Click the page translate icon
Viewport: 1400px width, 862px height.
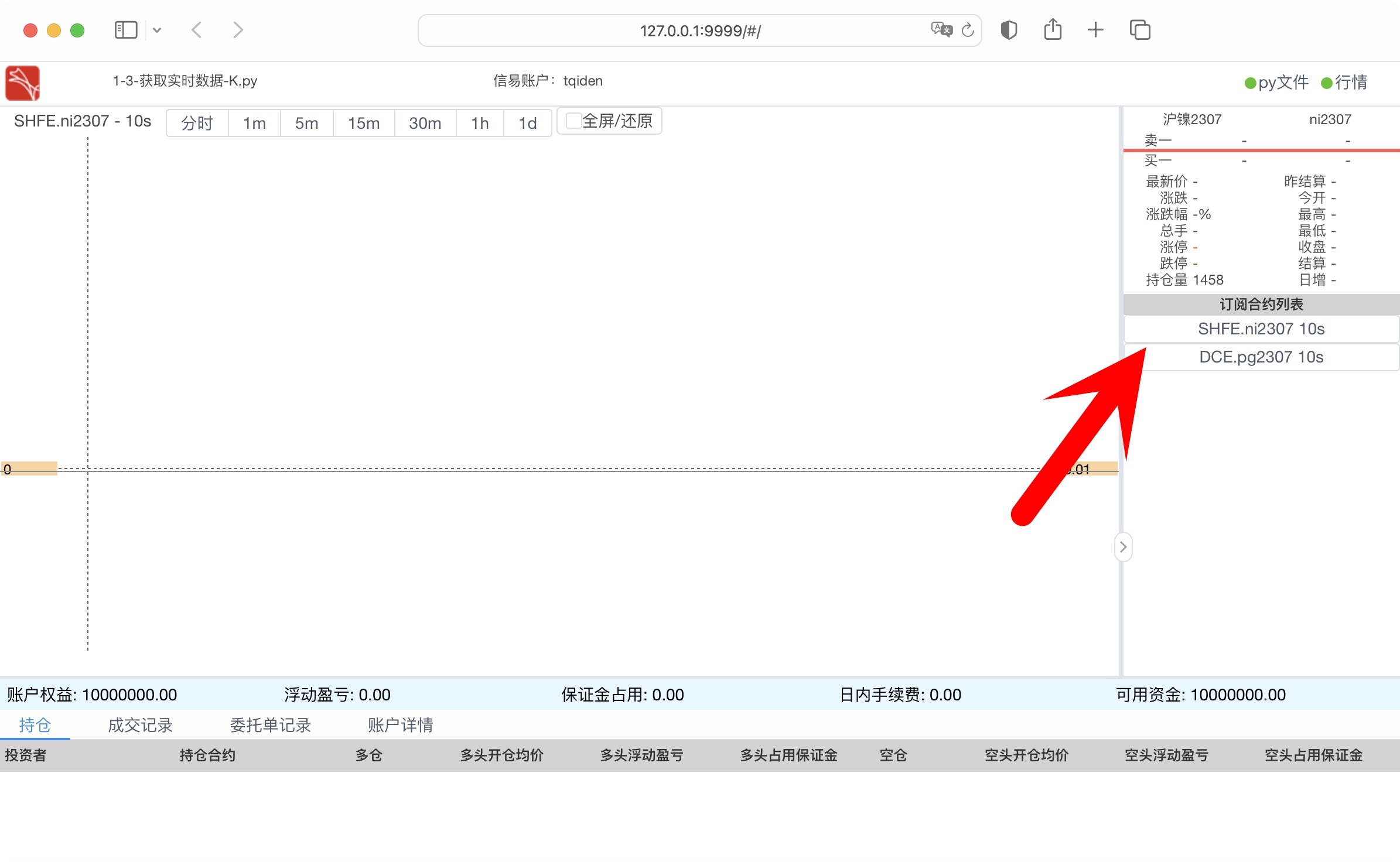click(941, 30)
